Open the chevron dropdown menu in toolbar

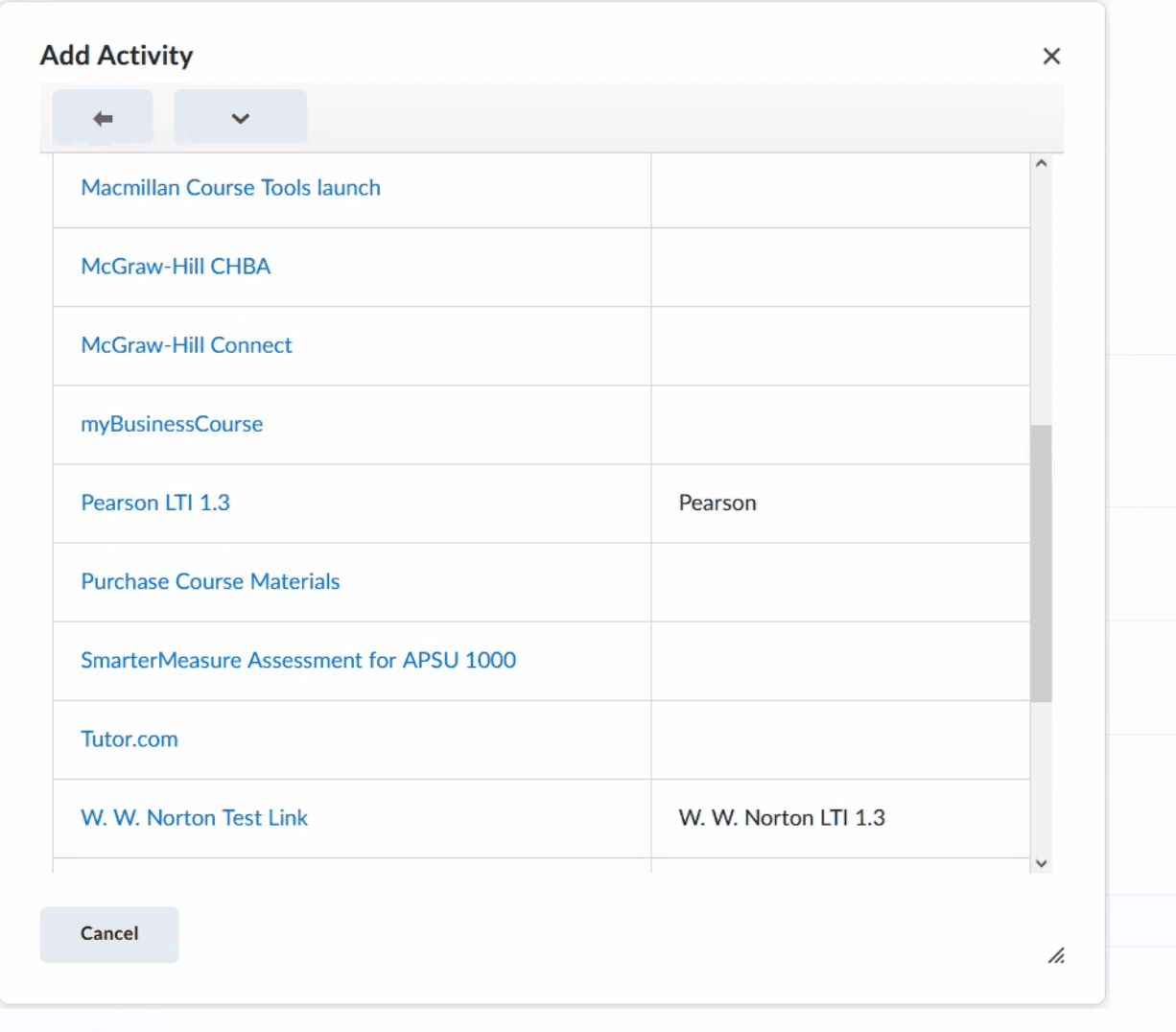[240, 118]
